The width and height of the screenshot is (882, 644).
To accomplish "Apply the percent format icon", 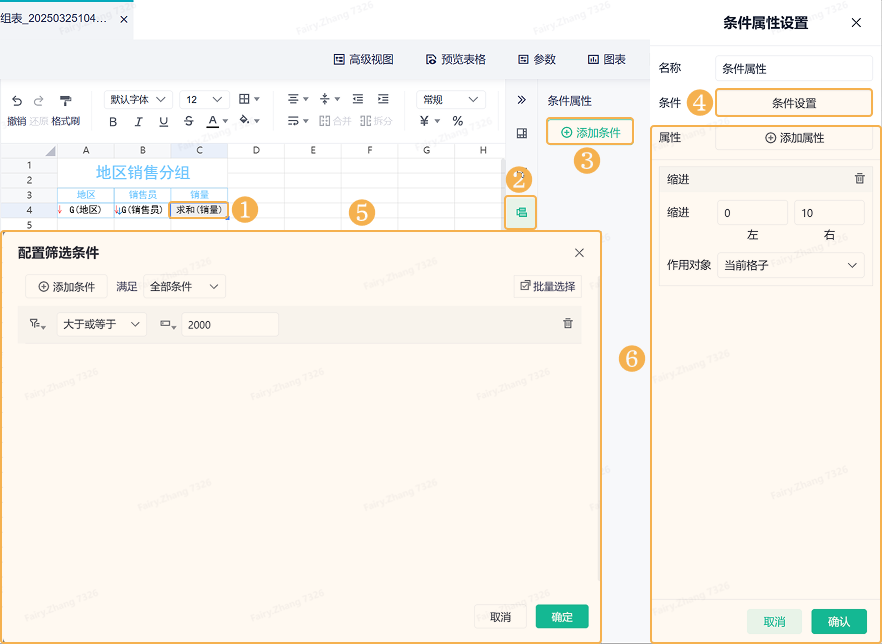I will point(457,121).
